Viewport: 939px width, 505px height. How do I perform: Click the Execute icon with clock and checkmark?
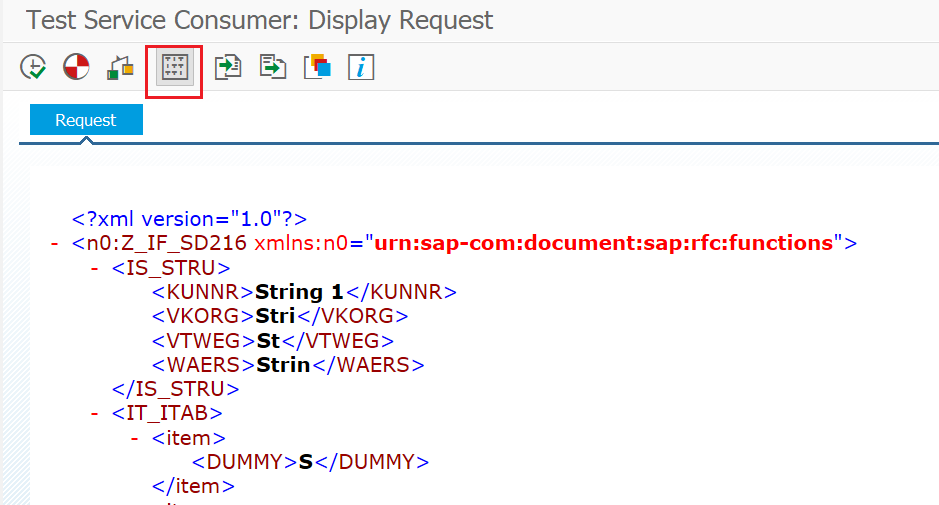(33, 66)
